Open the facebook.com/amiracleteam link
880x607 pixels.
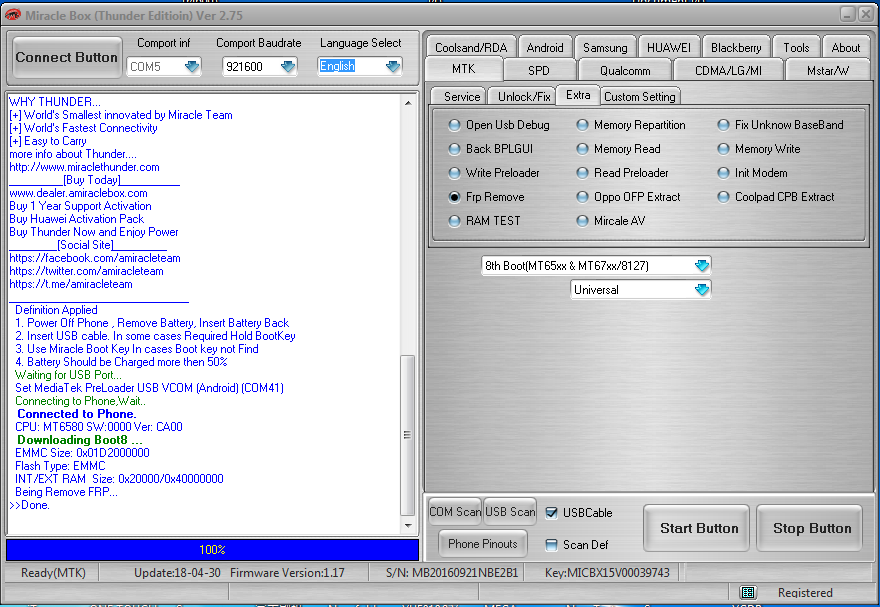95,258
